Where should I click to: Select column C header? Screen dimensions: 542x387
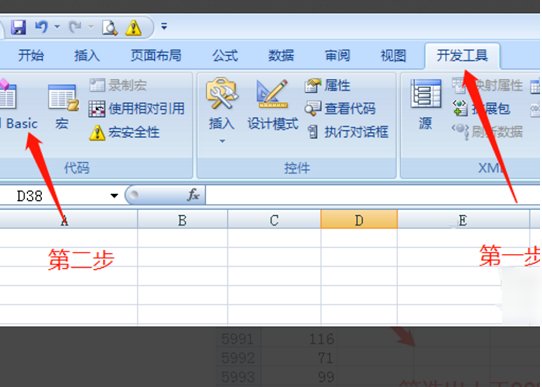click(x=274, y=220)
